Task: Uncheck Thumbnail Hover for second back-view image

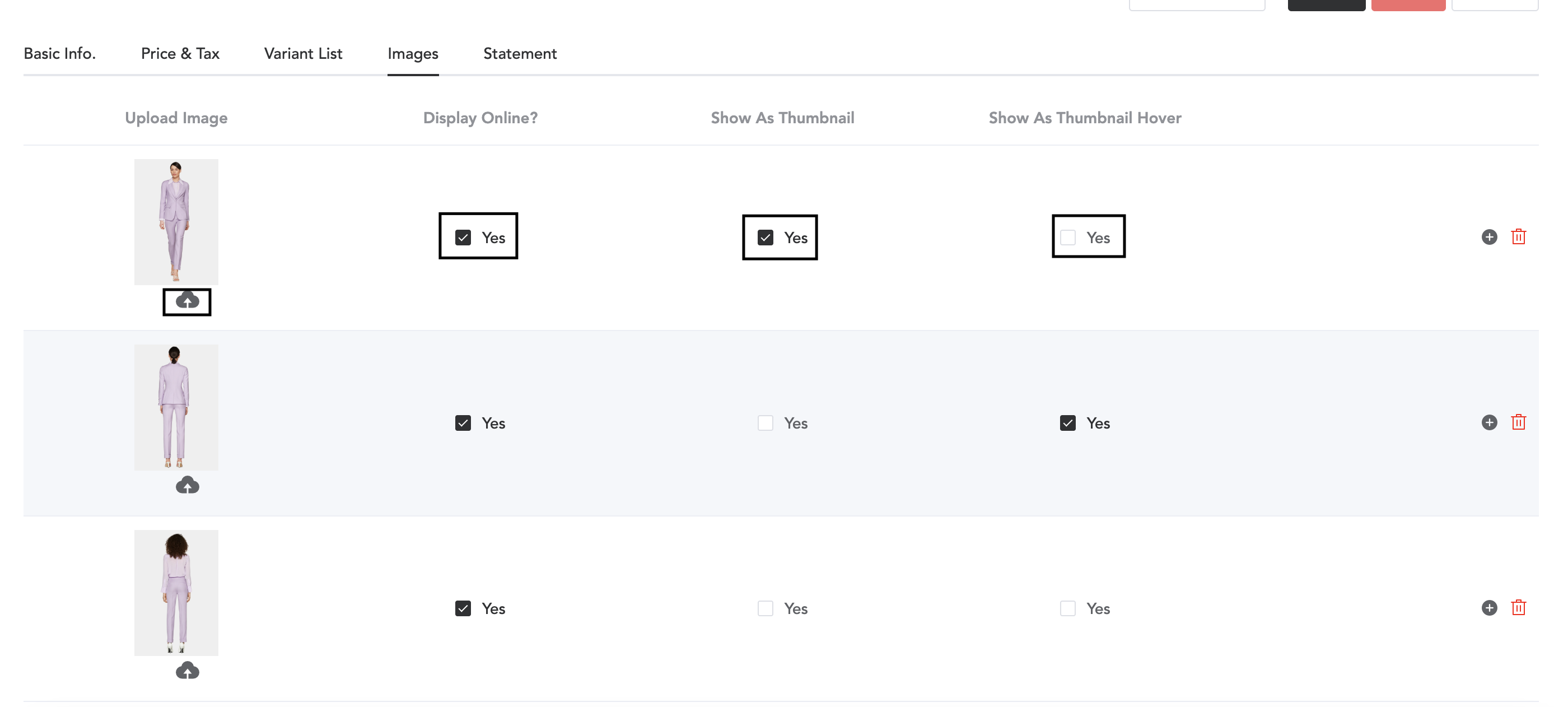Action: (1068, 422)
